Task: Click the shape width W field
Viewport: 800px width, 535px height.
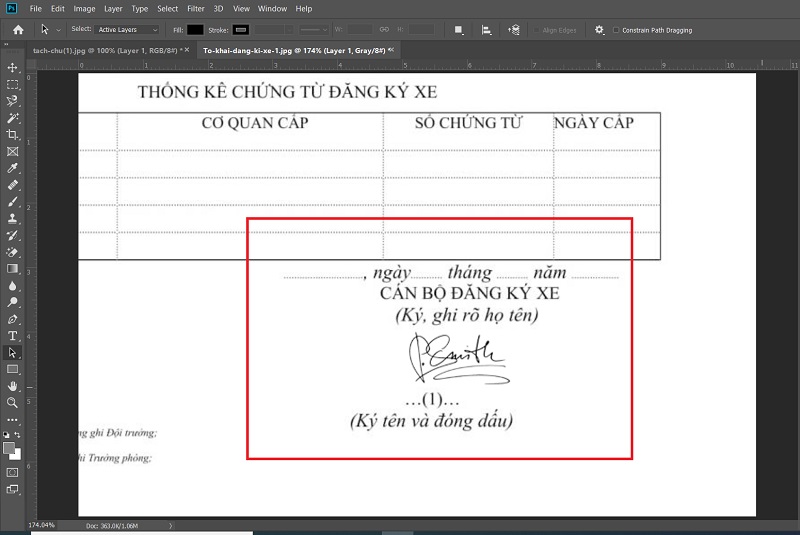Action: 360,30
